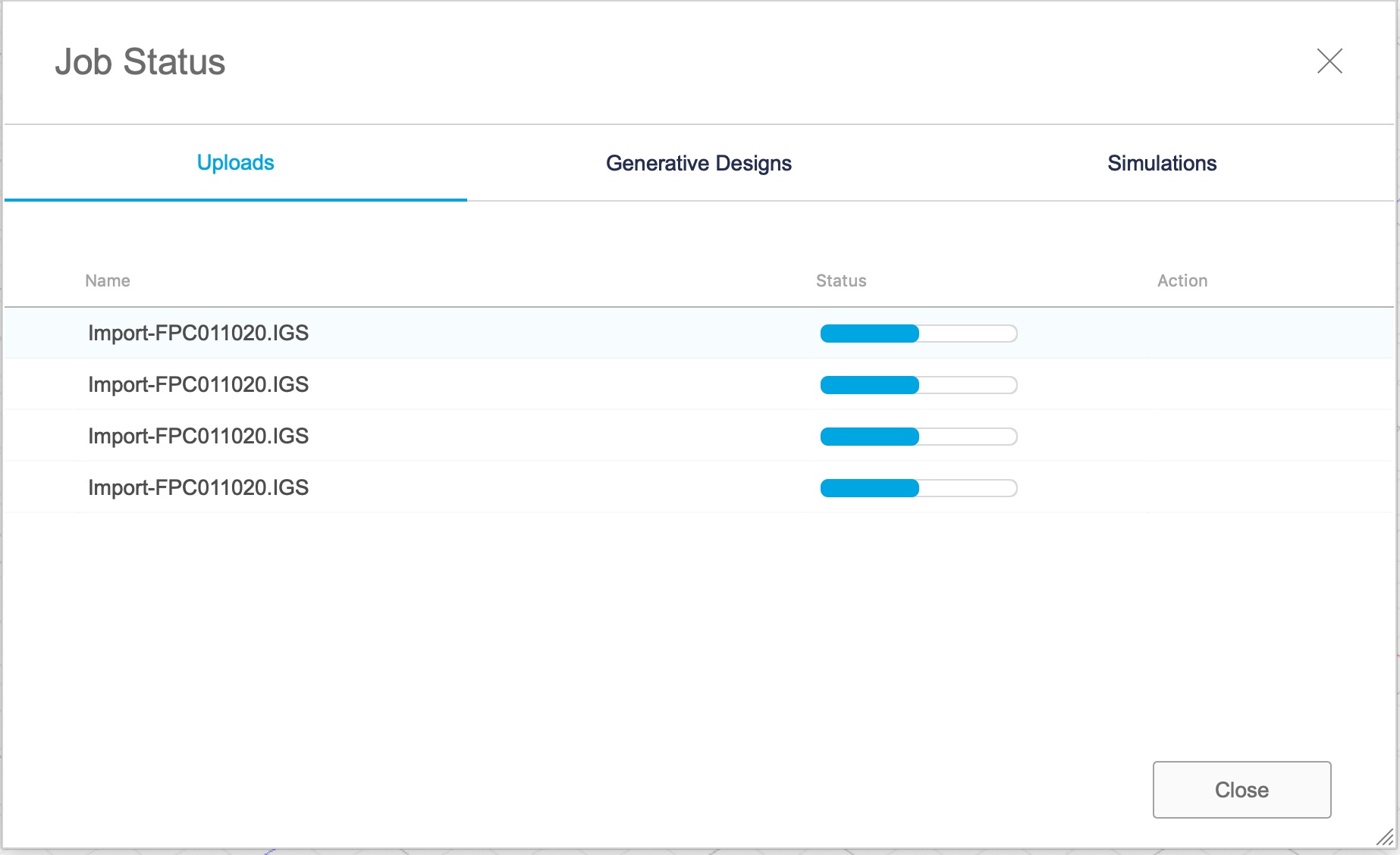The height and width of the screenshot is (855, 1400).
Task: Select the second Import-FPC011020.IGS upload entry
Action: coord(199,385)
